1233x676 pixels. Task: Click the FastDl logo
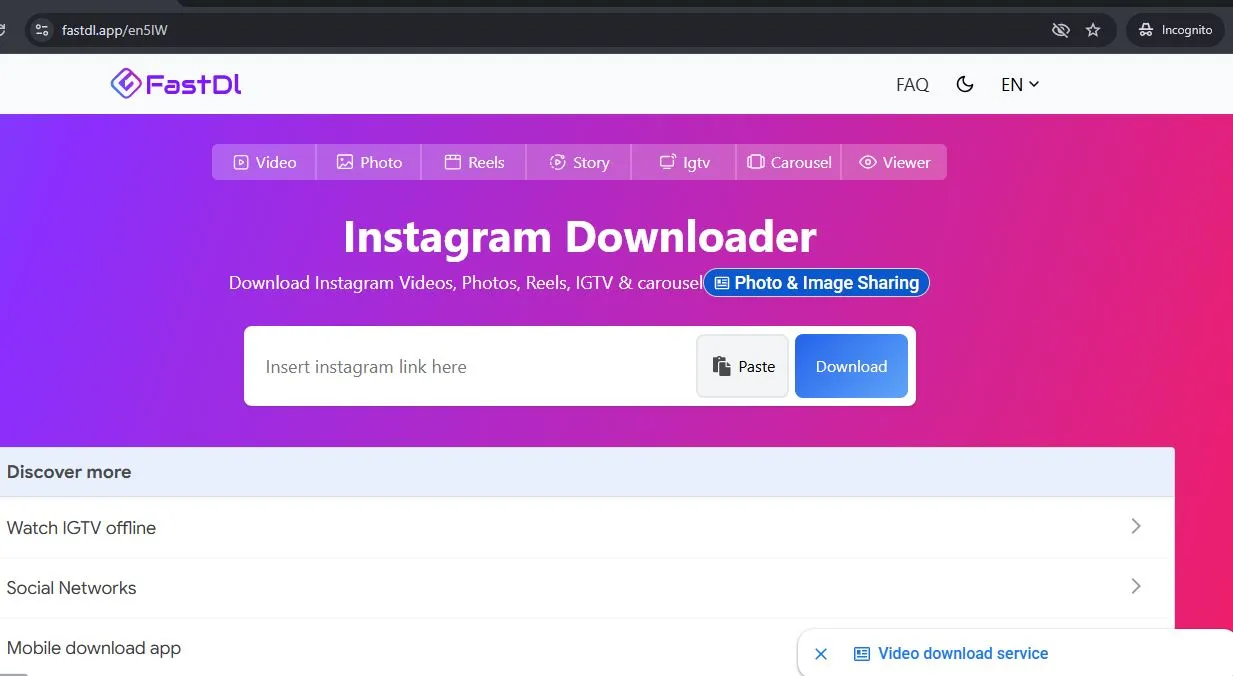(176, 84)
